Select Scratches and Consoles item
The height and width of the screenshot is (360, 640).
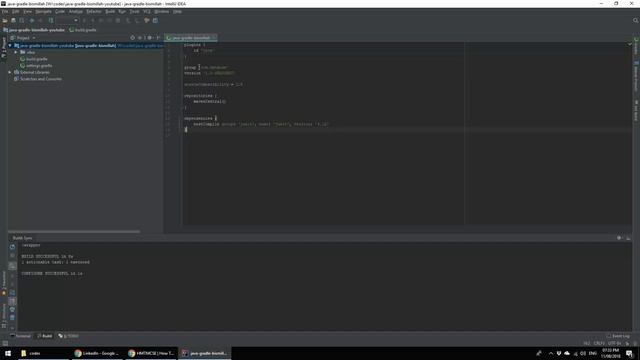(x=38, y=79)
